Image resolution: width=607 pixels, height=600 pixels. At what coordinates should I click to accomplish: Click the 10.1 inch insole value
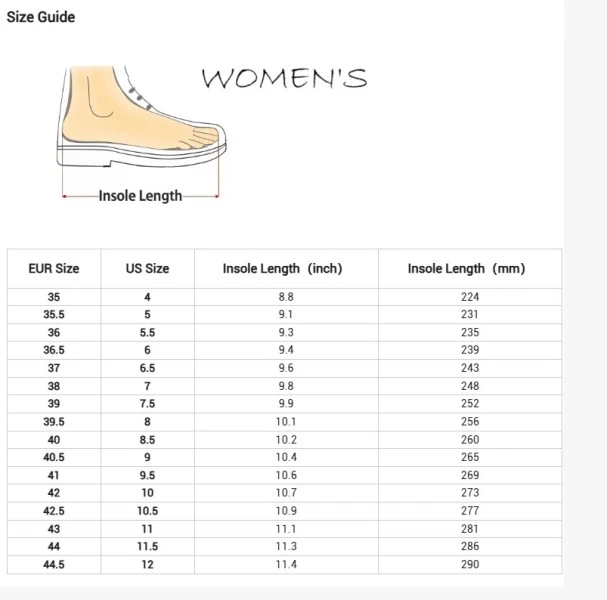pos(286,422)
